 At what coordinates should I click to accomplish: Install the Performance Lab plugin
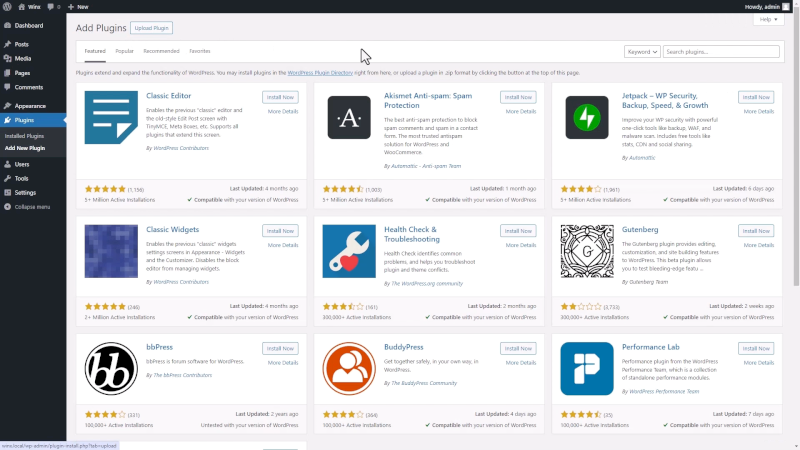click(756, 348)
